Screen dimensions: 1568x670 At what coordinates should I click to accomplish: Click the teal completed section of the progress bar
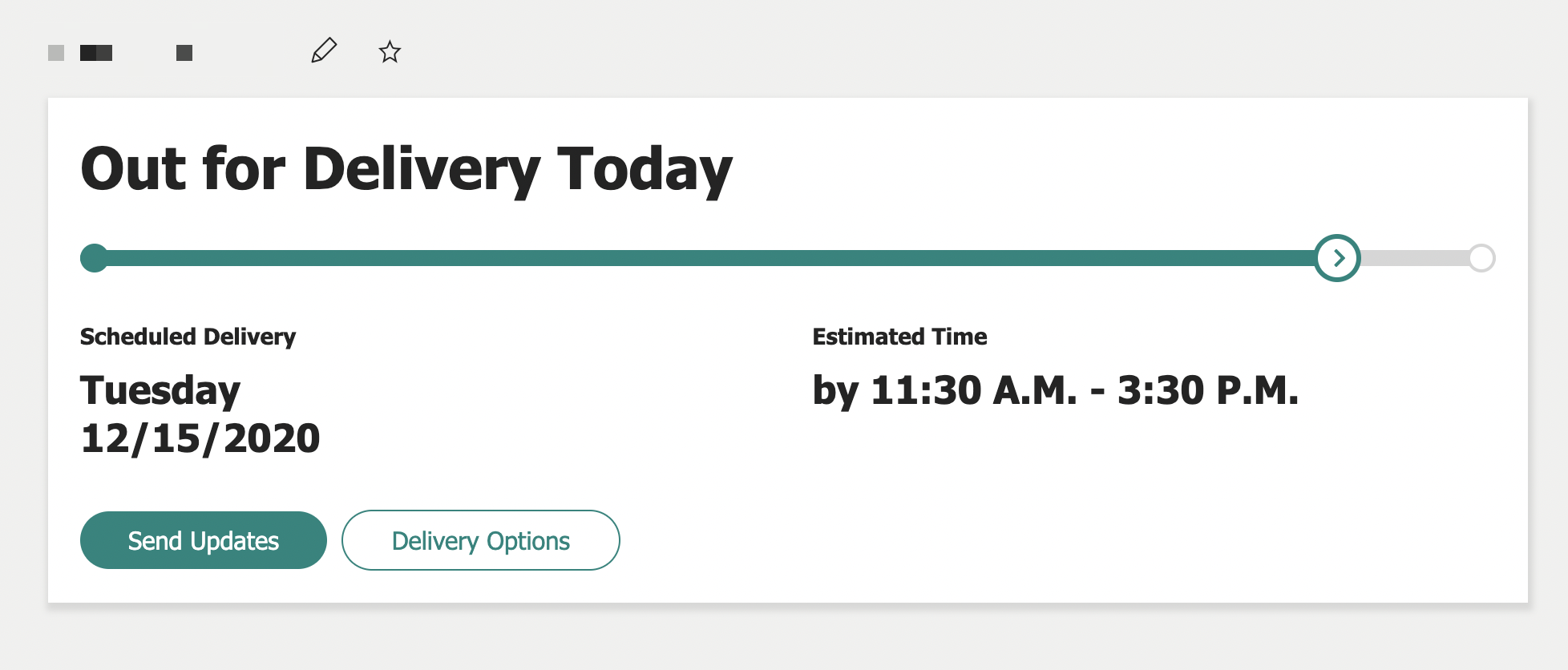(x=705, y=258)
